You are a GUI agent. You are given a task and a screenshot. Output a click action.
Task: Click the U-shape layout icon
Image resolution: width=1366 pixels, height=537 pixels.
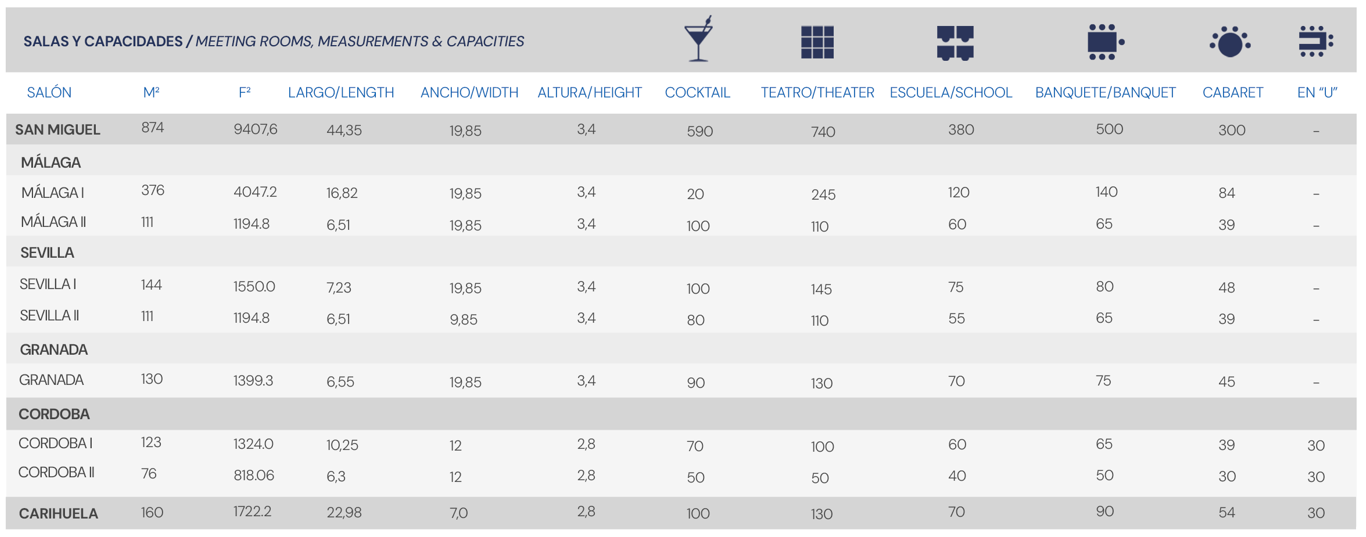[1316, 41]
